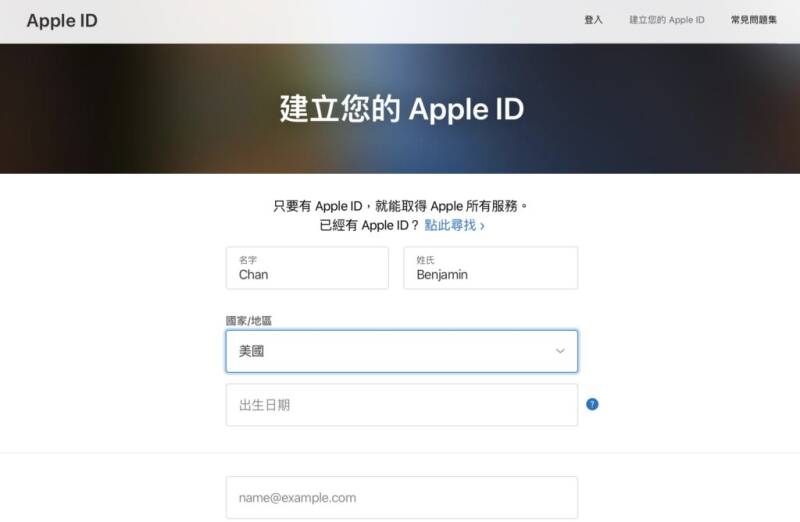Focus the 姓氏 field containing Benjamin
The height and width of the screenshot is (522, 800).
(490, 268)
